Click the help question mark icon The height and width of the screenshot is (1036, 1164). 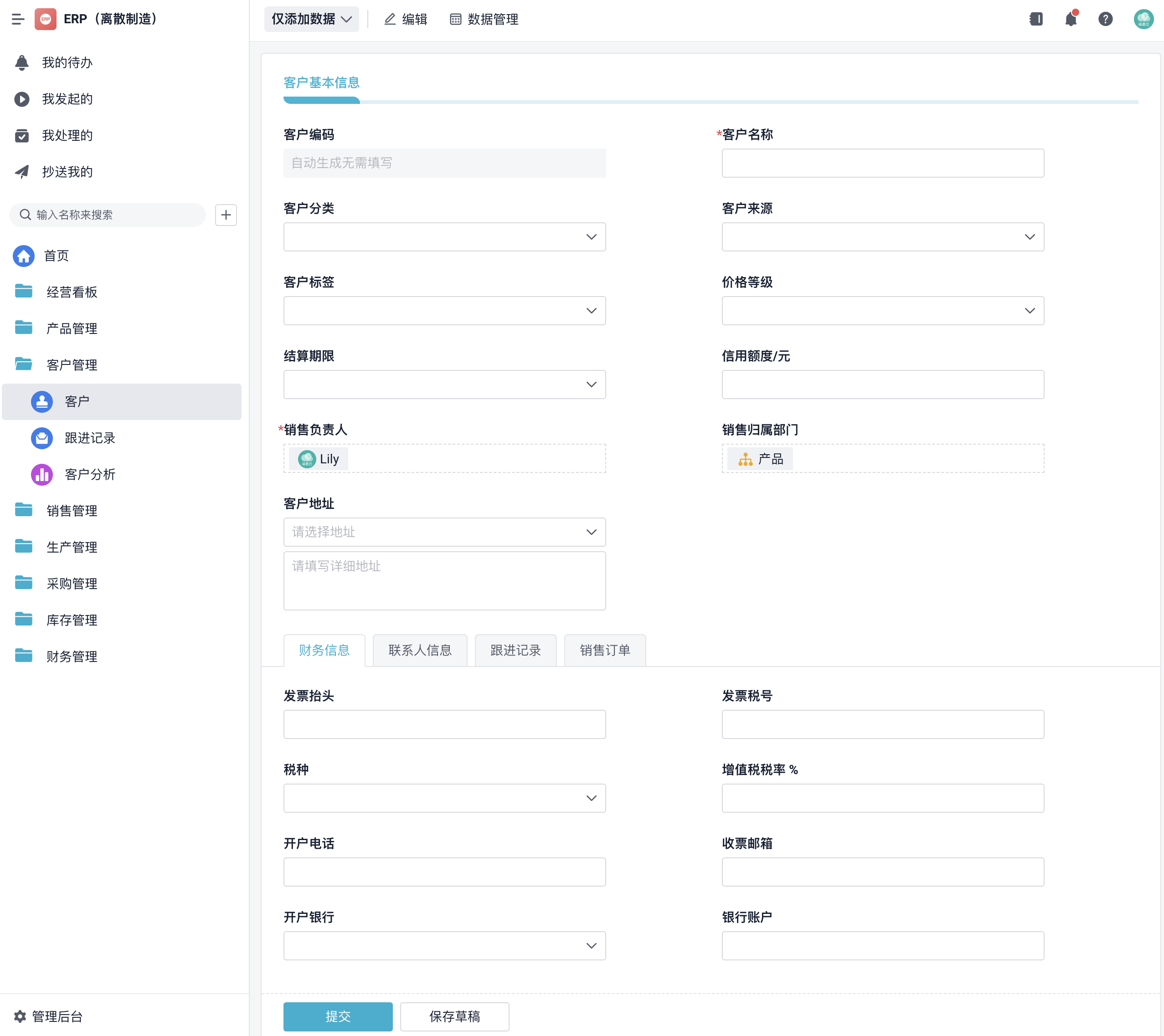(1105, 19)
